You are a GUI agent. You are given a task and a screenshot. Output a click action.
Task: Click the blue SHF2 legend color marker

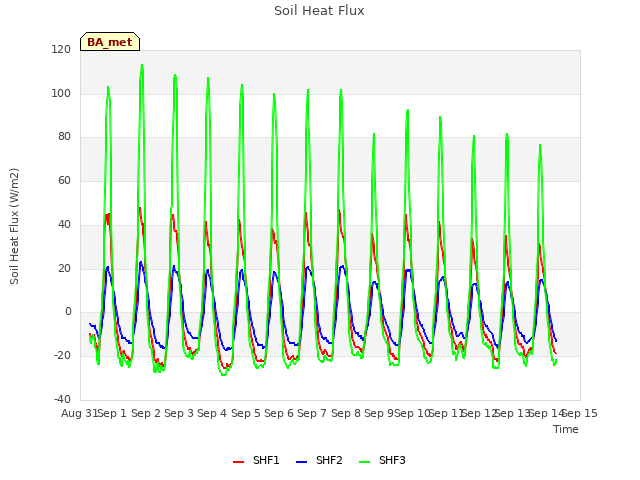pos(301,462)
